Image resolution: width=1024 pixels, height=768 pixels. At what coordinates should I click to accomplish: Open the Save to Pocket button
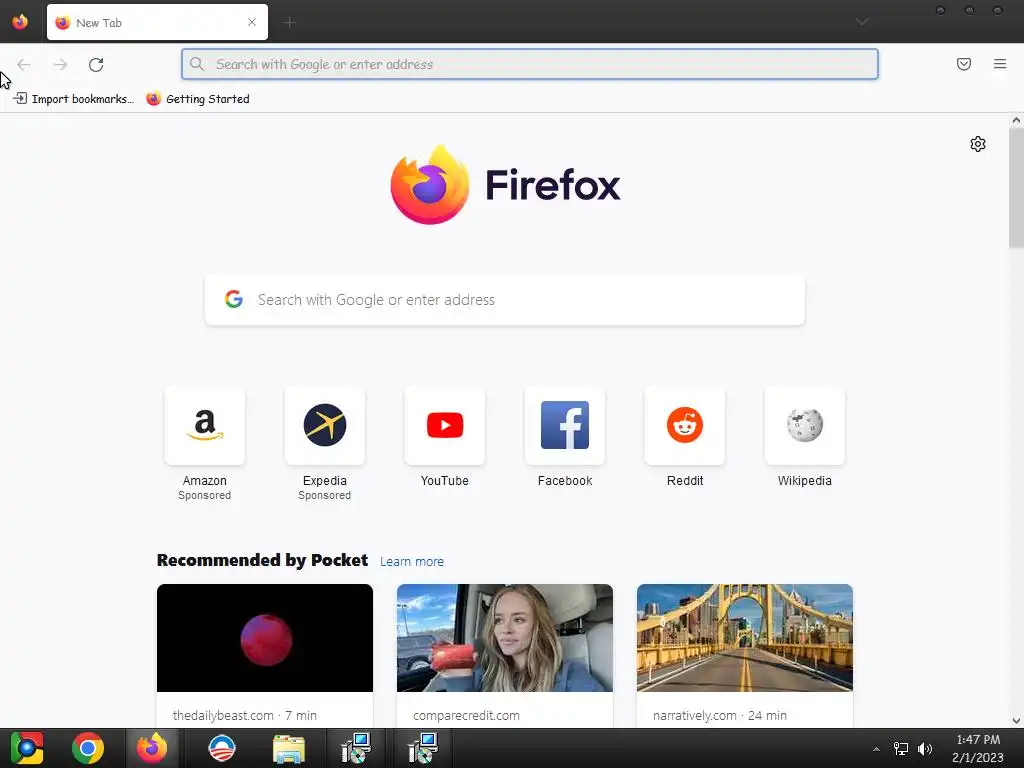pos(964,64)
